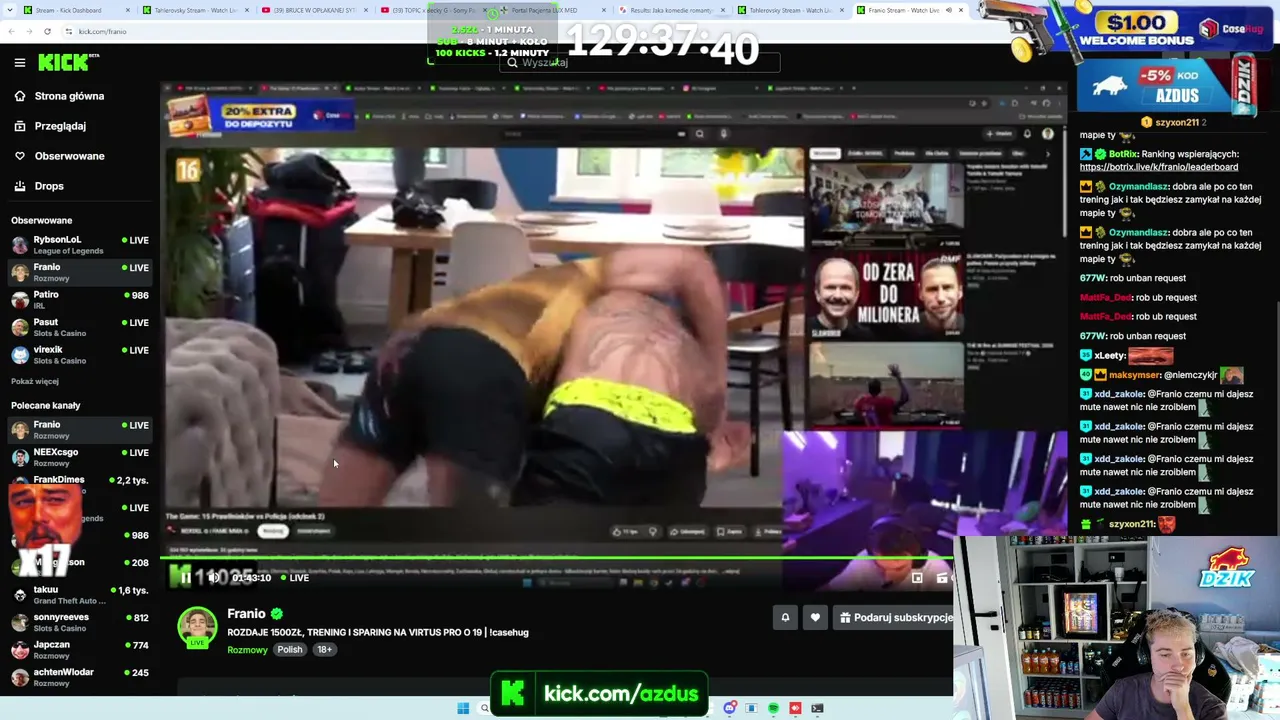The image size is (1280, 720).
Task: Click BotRix username in chat
Action: coord(1123,154)
